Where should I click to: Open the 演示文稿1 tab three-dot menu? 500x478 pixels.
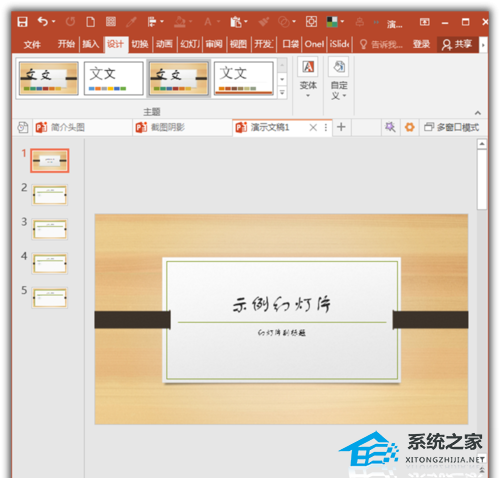(x=326, y=127)
